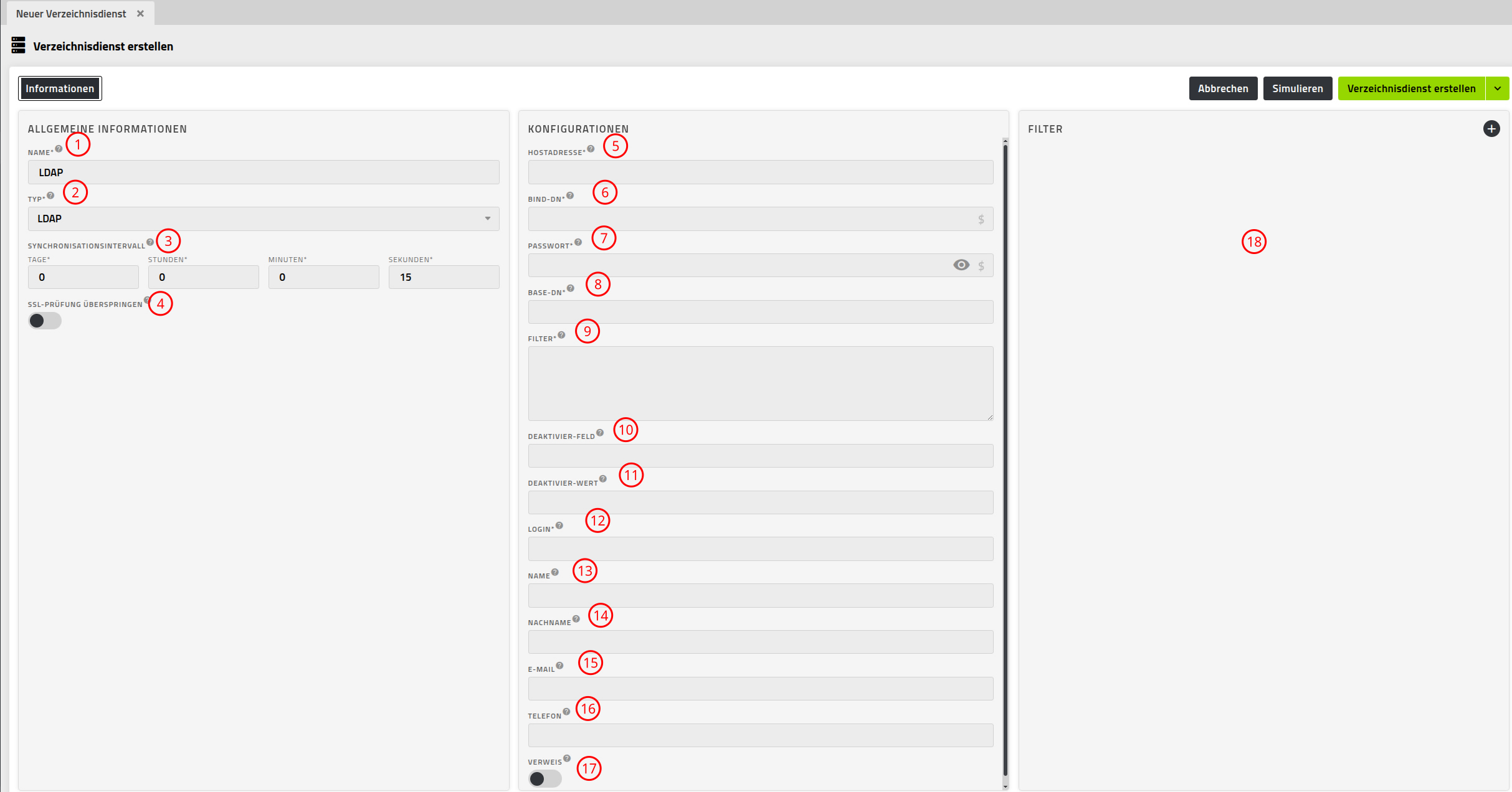Image resolution: width=1512 pixels, height=792 pixels.
Task: Click the Stunden interval field
Action: pyautogui.click(x=204, y=277)
